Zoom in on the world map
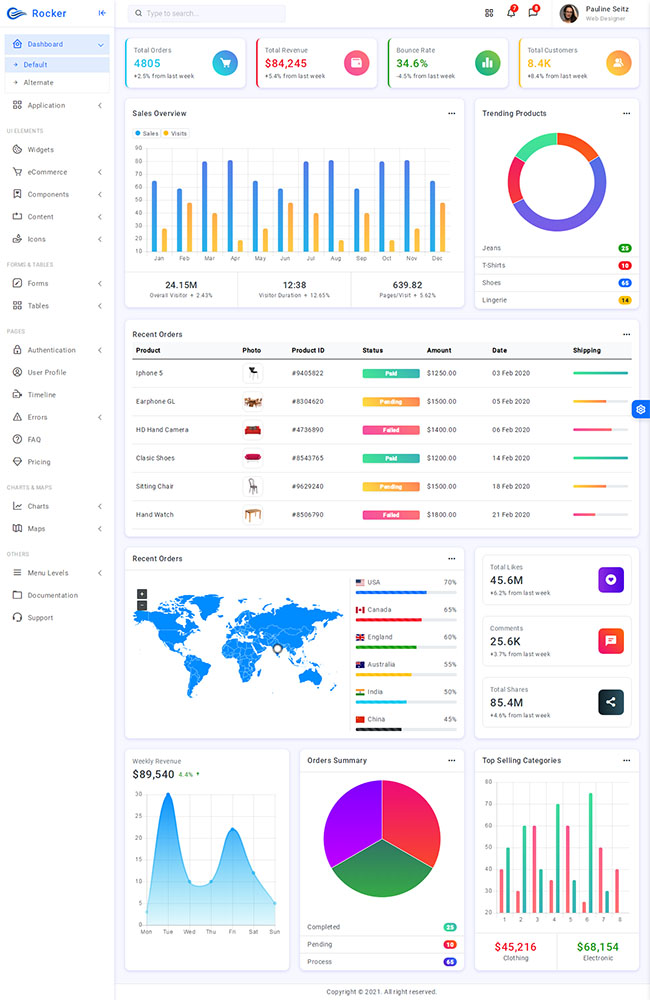 (x=142, y=594)
